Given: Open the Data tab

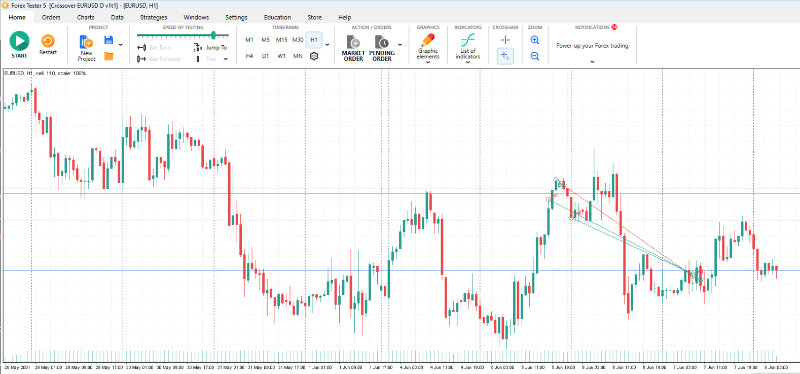Looking at the screenshot, I should [x=117, y=17].
